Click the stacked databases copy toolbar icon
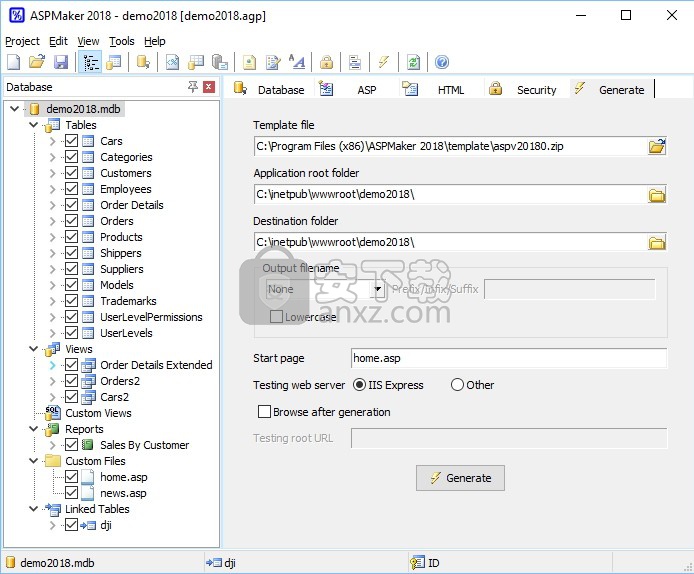Viewport: 694px width, 574px height. pyautogui.click(x=220, y=62)
